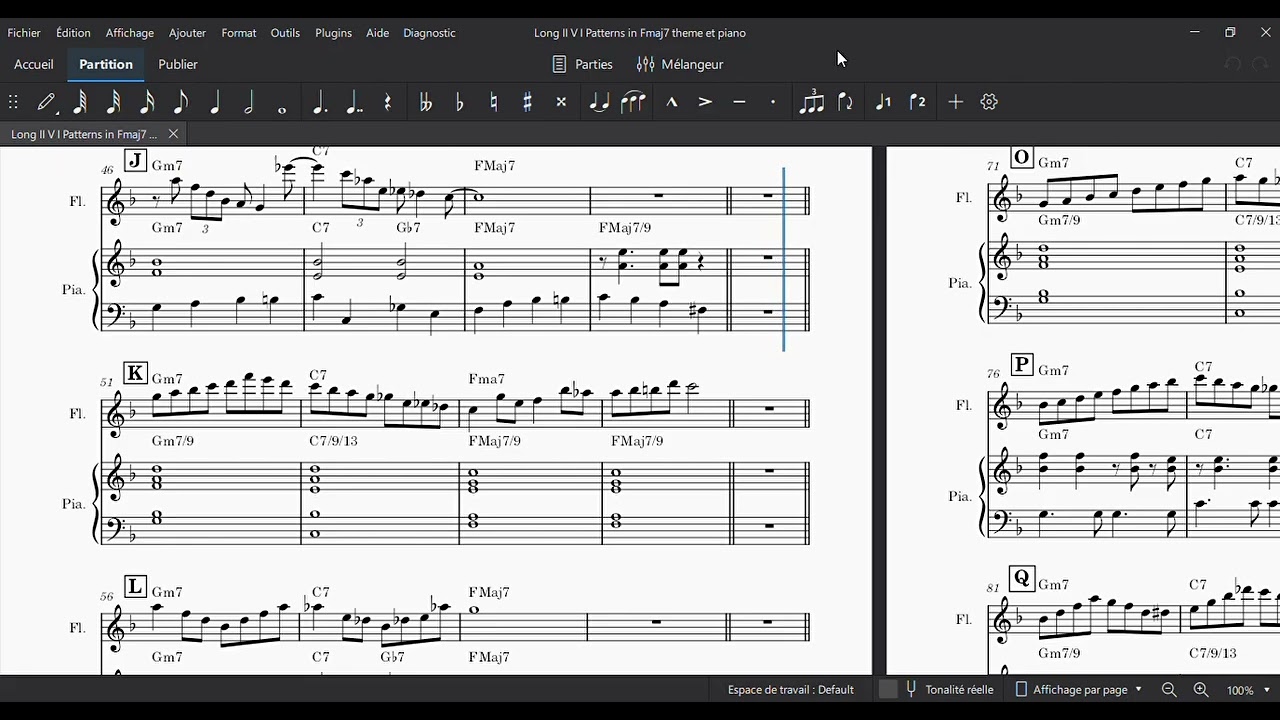Open the Outils menu

coord(285,33)
